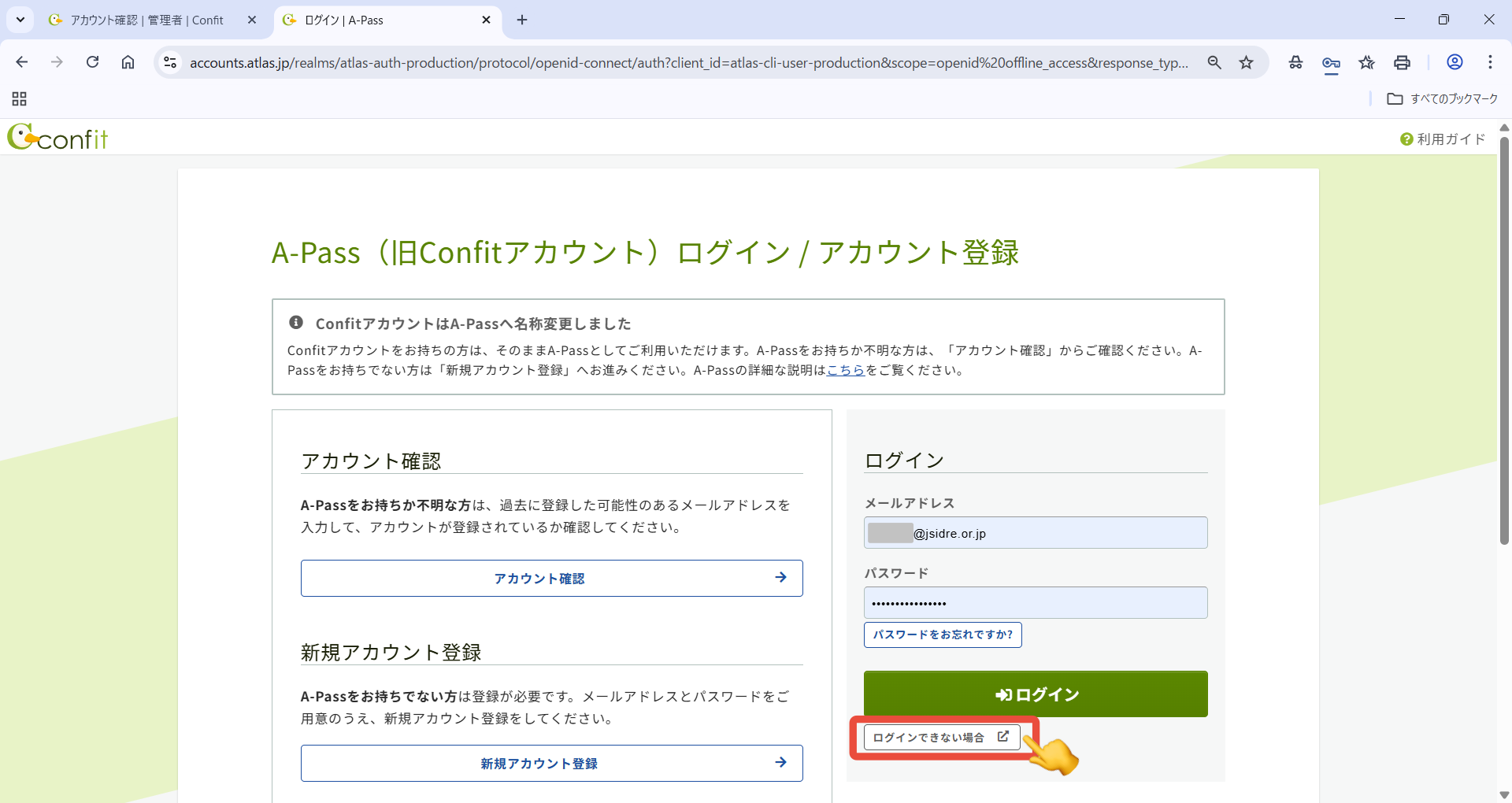Reload the page
The width and height of the screenshot is (1512, 803).
pos(93,63)
